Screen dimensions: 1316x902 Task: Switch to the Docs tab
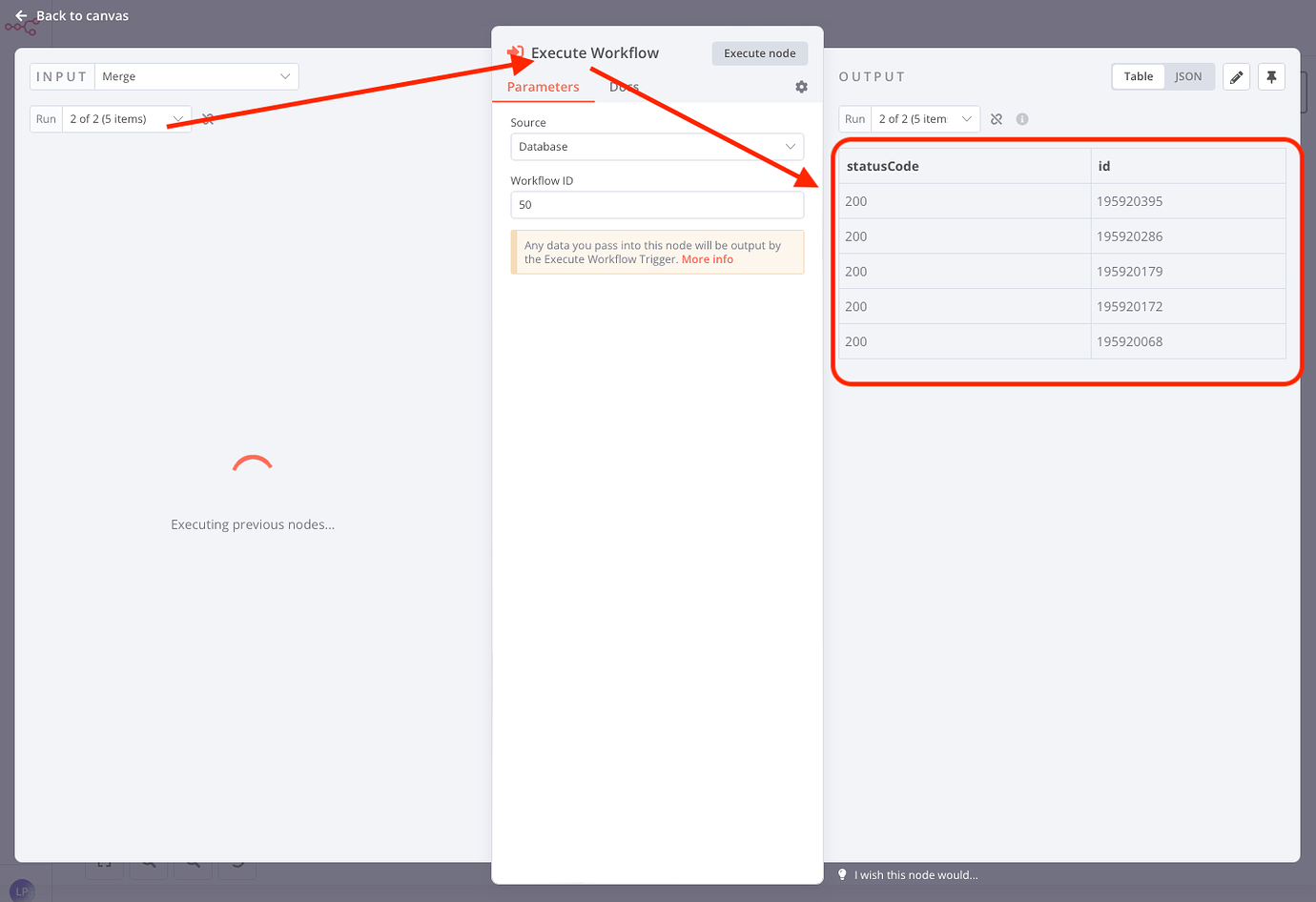click(624, 86)
